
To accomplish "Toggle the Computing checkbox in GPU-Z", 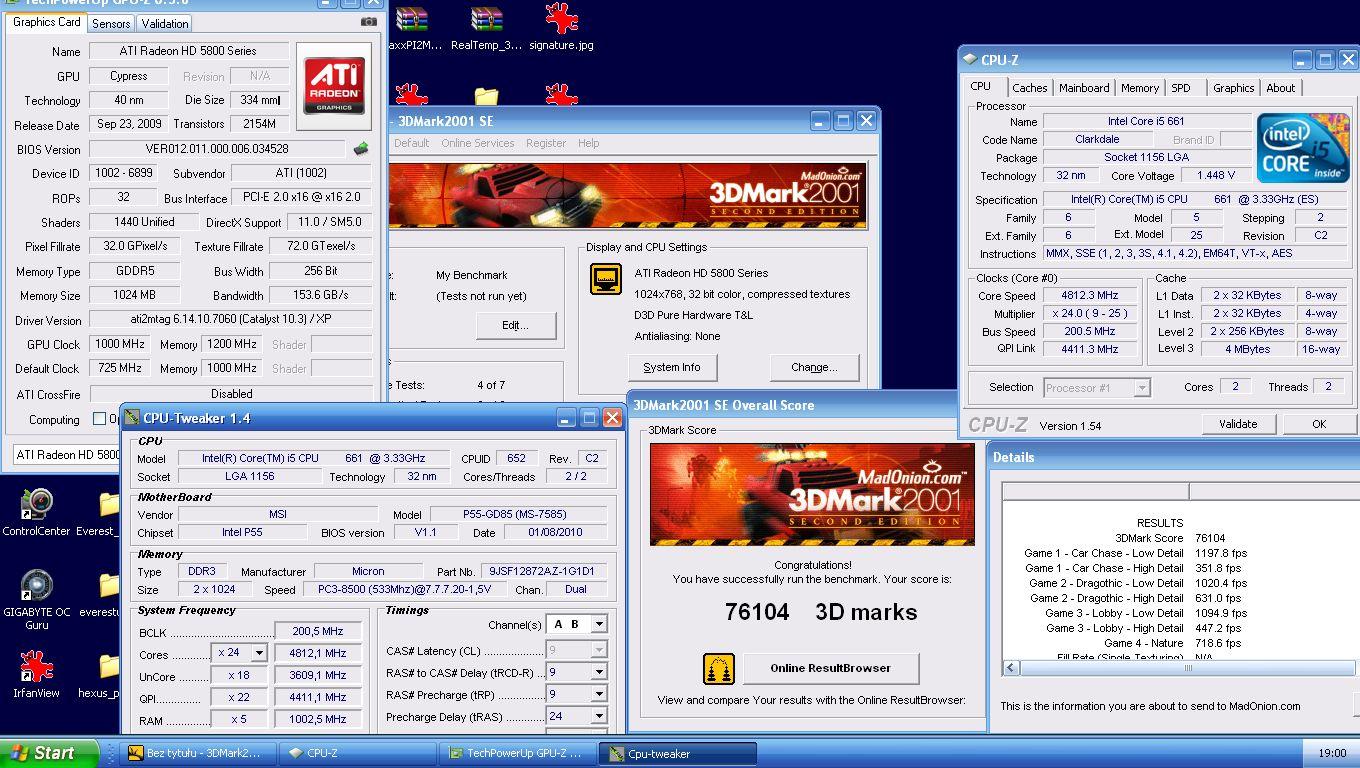I will coord(99,419).
